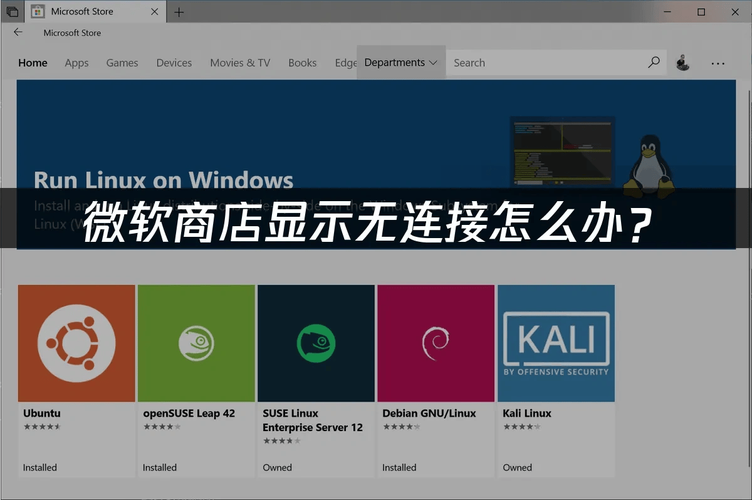The height and width of the screenshot is (500, 752).
Task: Click the openSUSE Leap 42 star rating
Action: [x=162, y=427]
